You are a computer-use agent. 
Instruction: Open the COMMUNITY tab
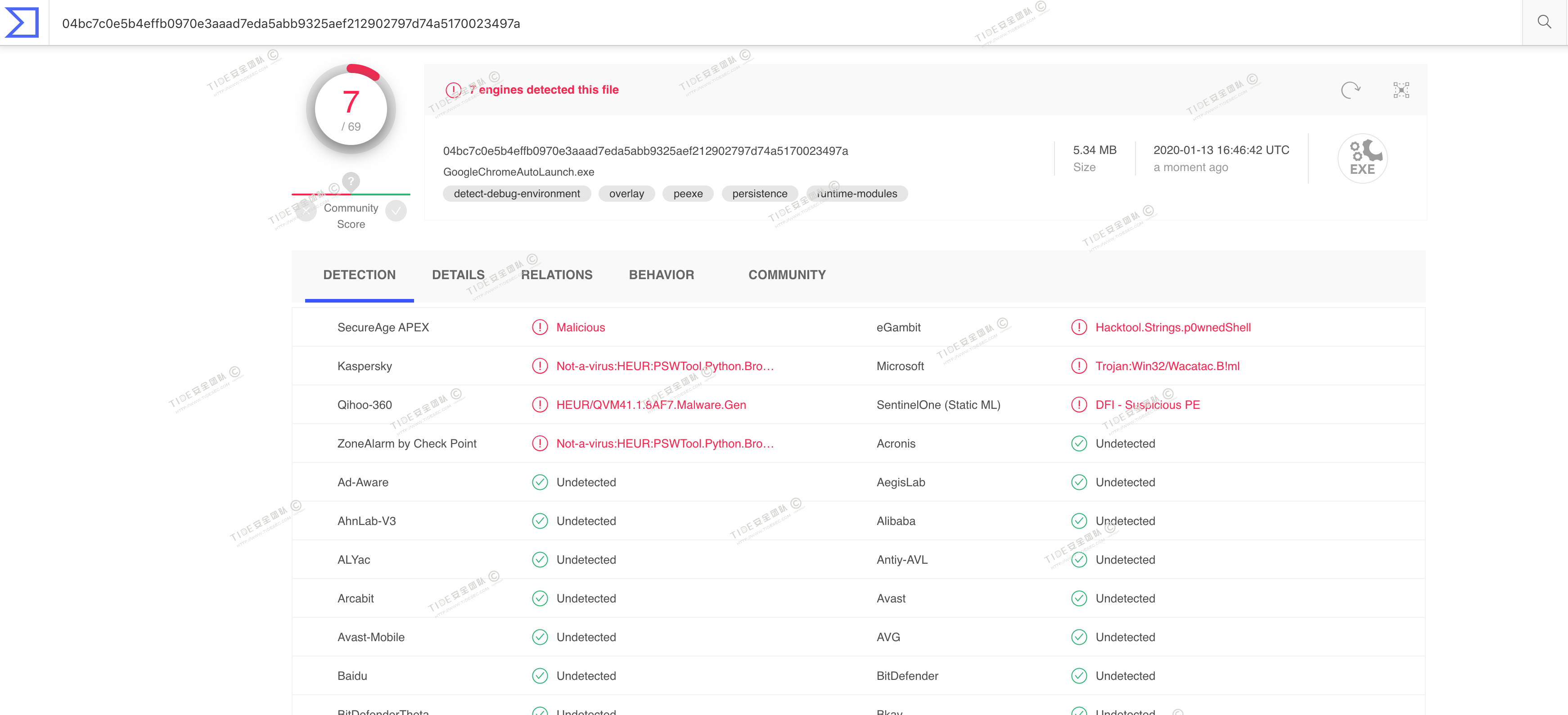pos(786,275)
